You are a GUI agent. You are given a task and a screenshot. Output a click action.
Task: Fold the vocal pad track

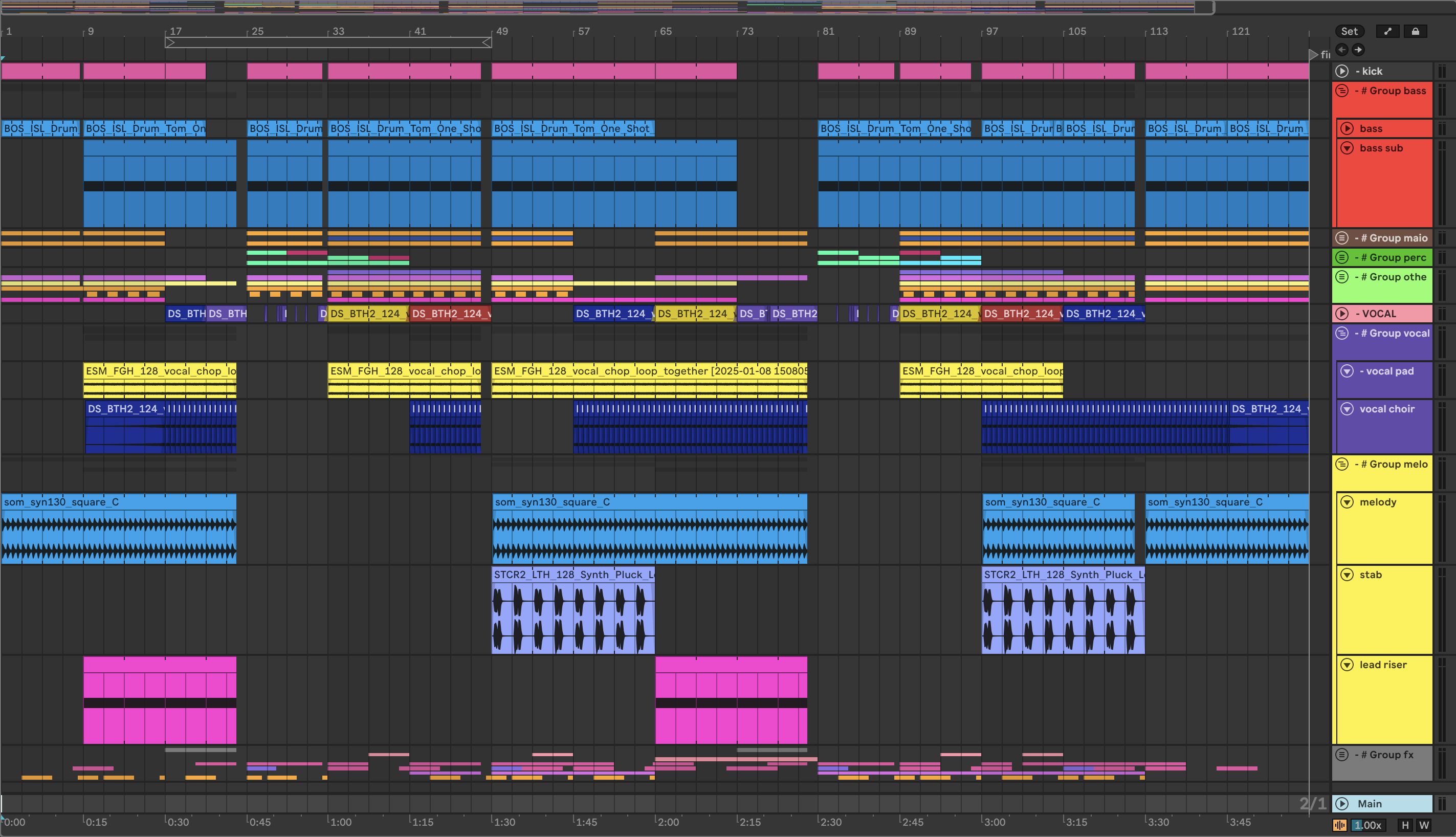click(x=1347, y=371)
